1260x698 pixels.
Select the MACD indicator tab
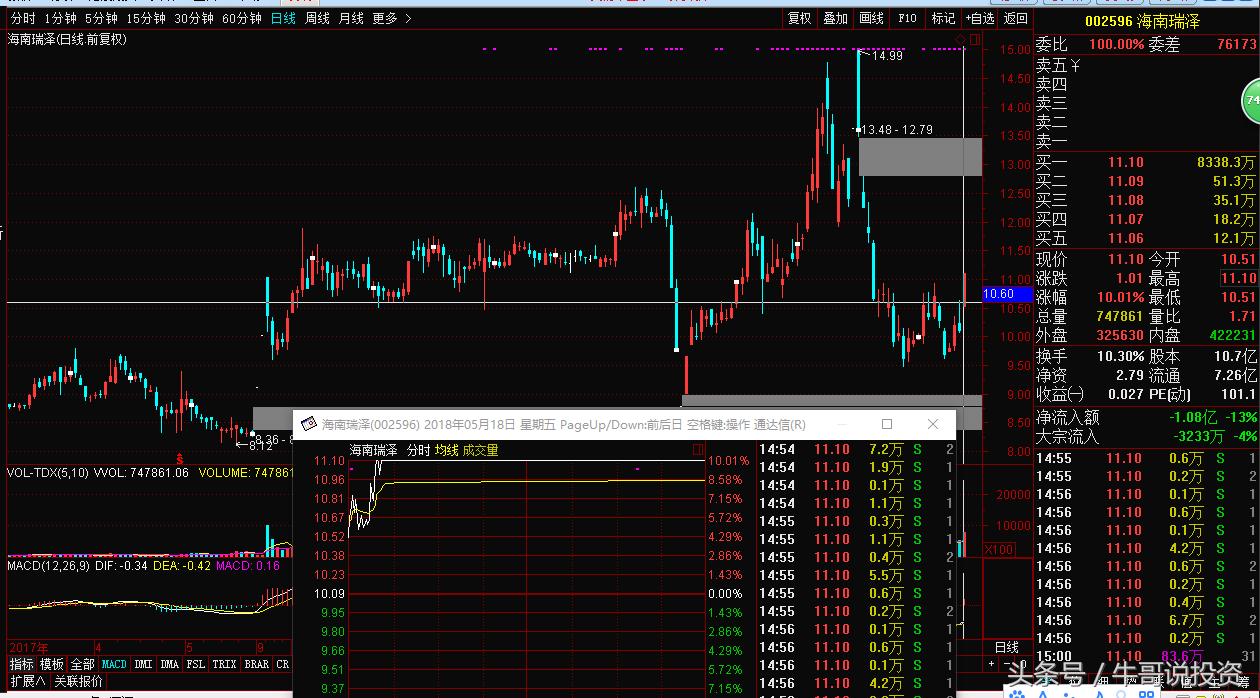(114, 664)
